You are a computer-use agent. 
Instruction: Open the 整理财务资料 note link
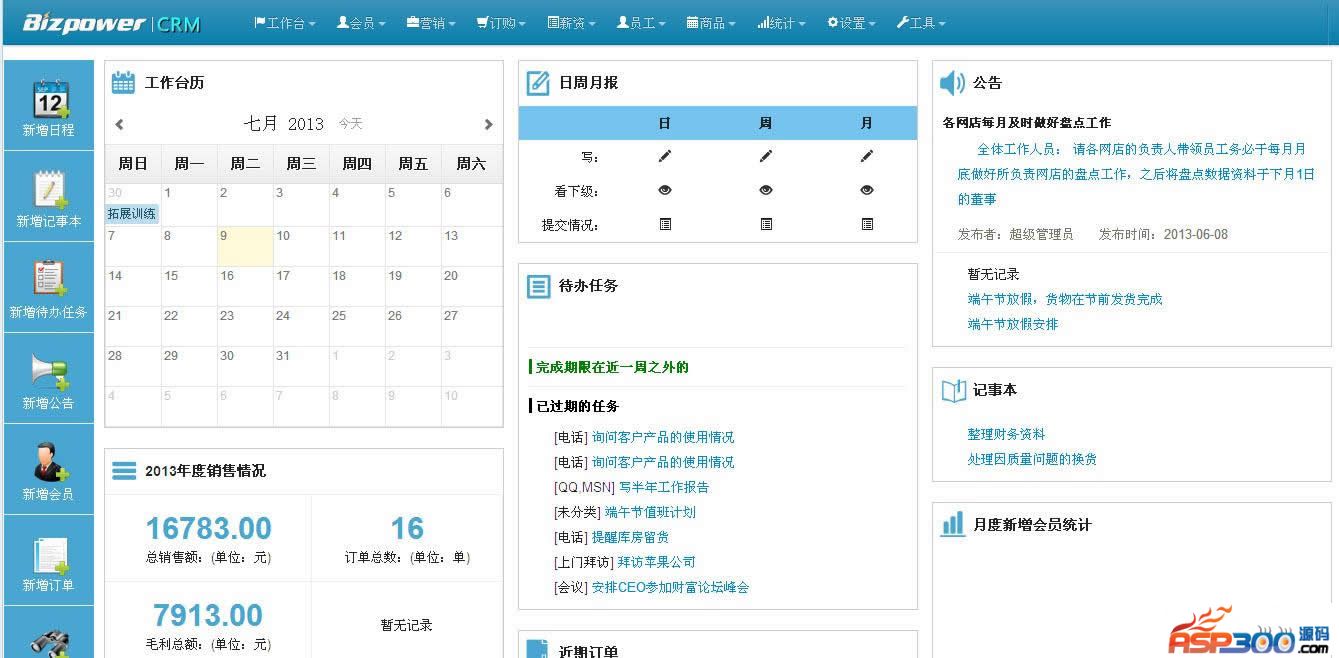(1006, 434)
